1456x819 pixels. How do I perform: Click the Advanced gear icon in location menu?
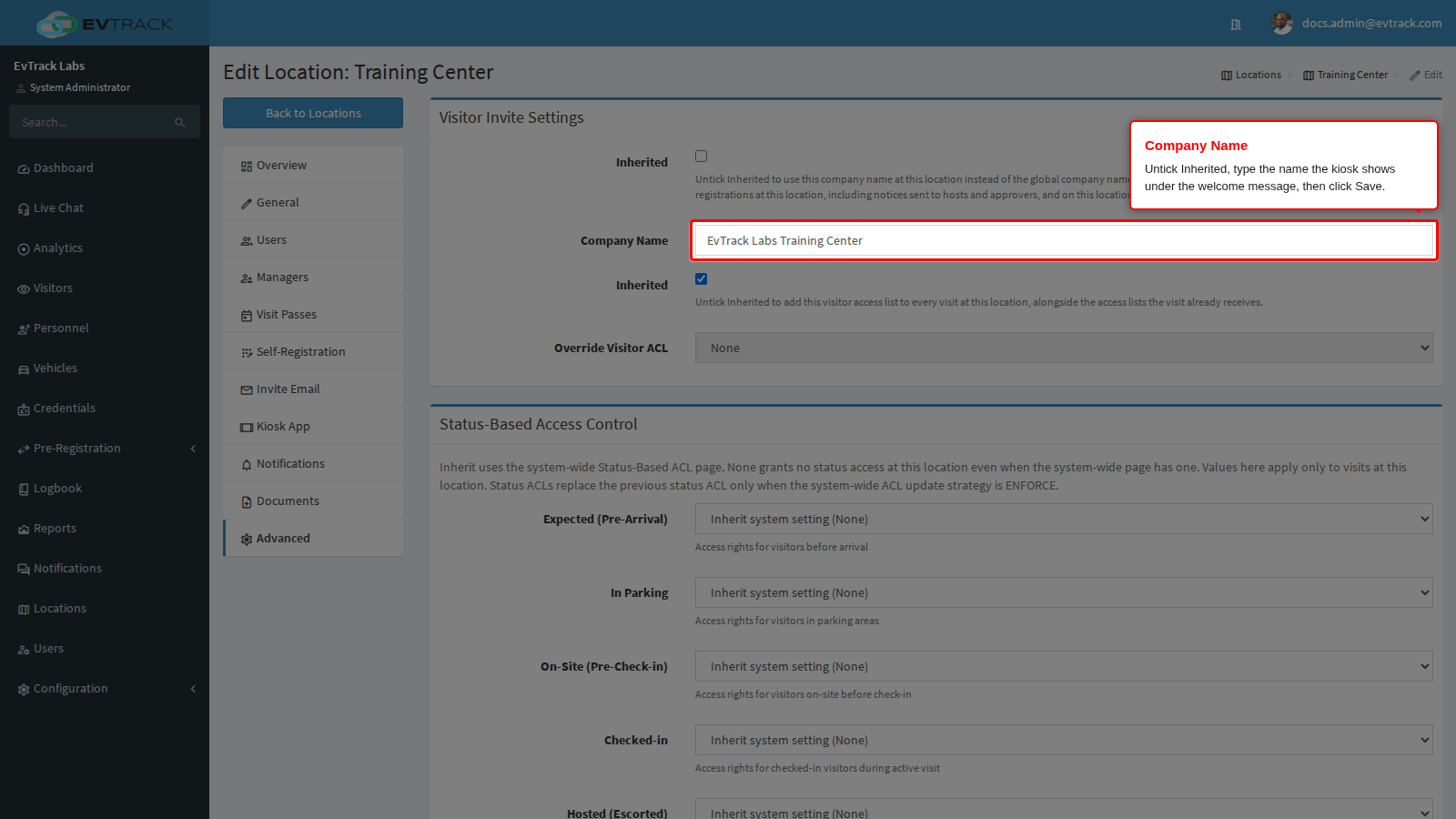pyautogui.click(x=247, y=540)
